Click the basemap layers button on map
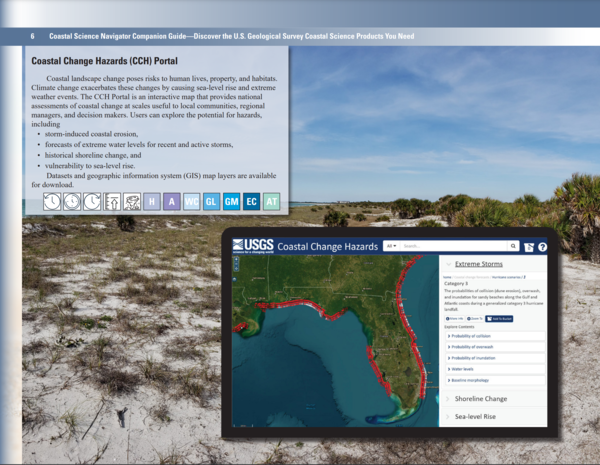 coord(235,279)
